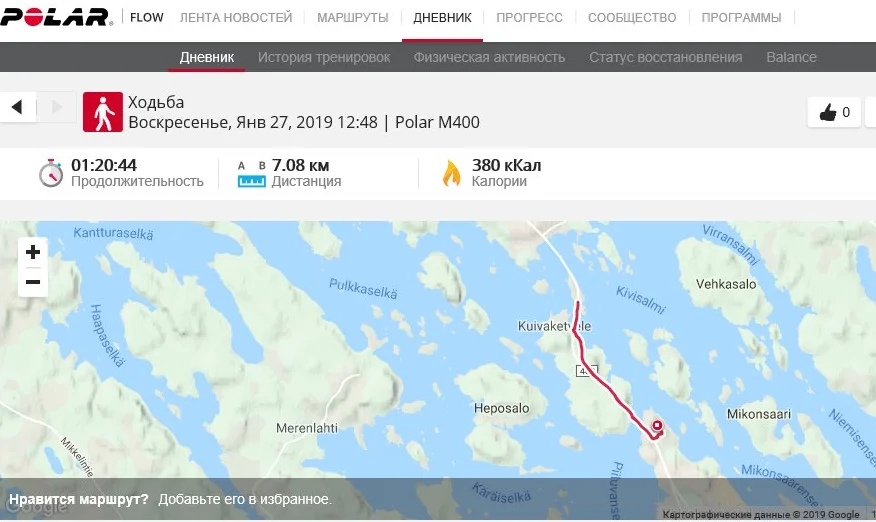Click the red walking sport icon
The width and height of the screenshot is (876, 522).
tap(103, 112)
